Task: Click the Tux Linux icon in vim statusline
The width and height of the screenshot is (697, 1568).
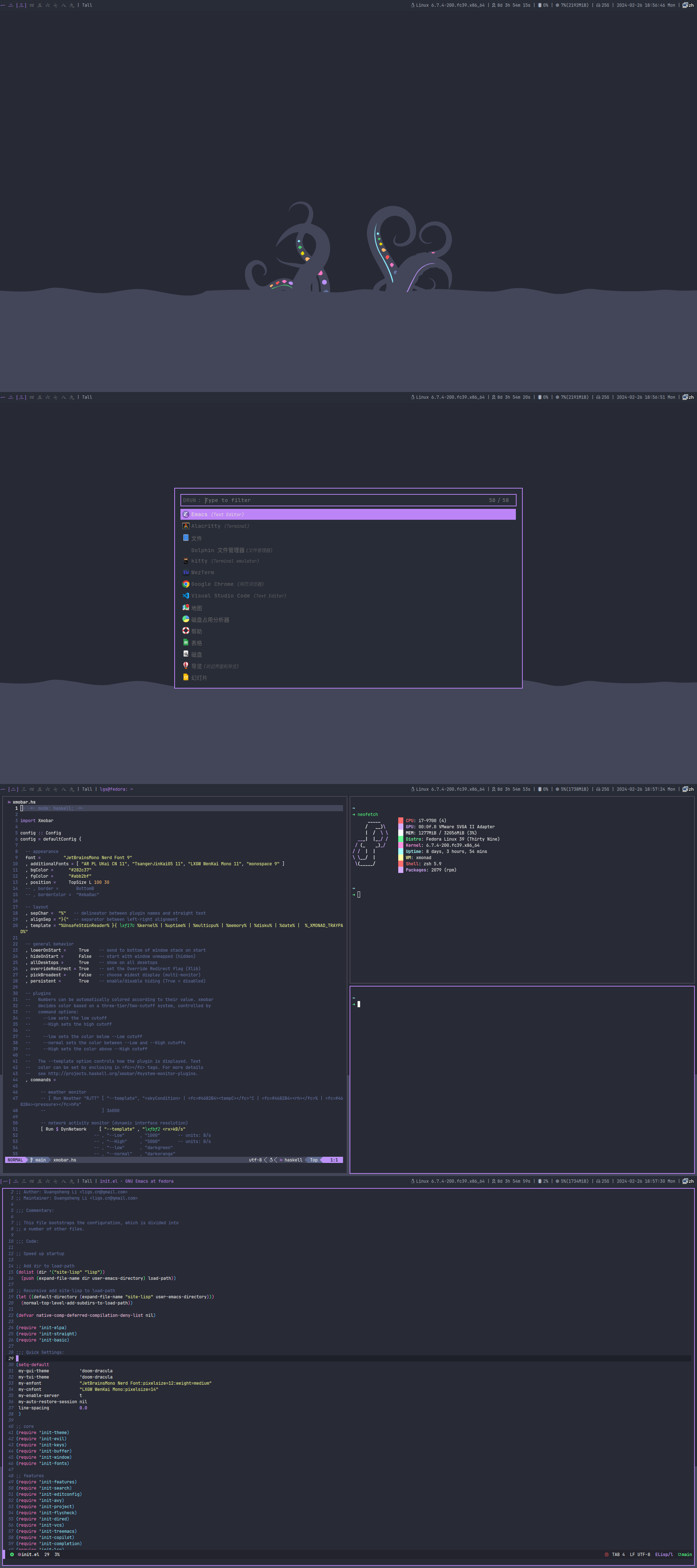Action: (x=272, y=1160)
